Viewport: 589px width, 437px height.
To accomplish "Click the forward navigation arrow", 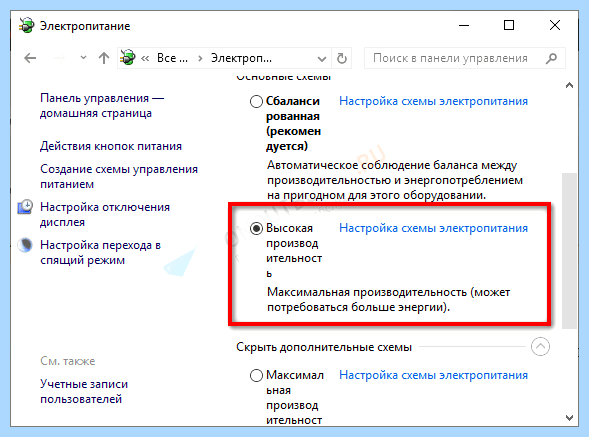I will tap(59, 58).
